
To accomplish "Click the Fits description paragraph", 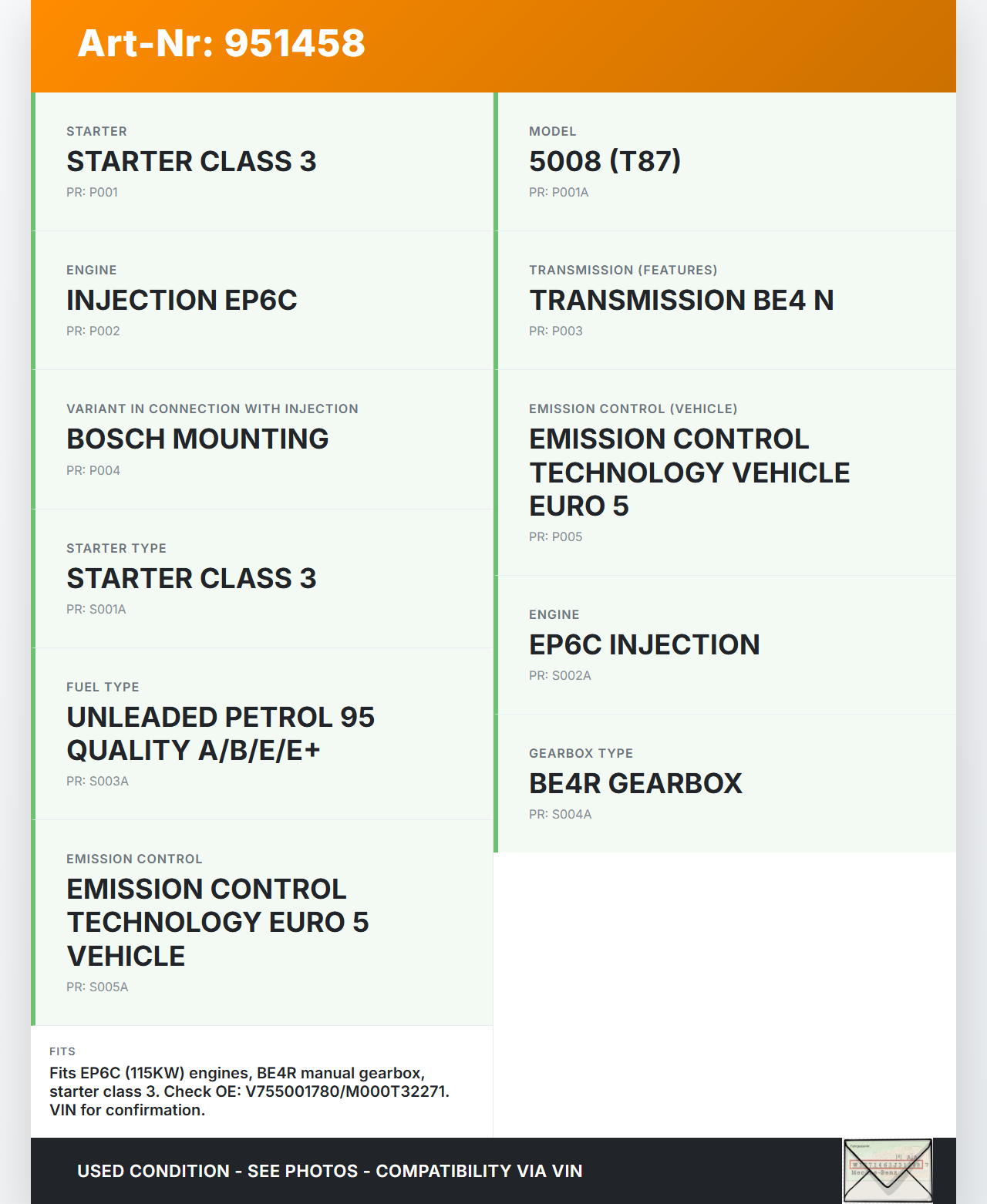I will pos(249,1091).
